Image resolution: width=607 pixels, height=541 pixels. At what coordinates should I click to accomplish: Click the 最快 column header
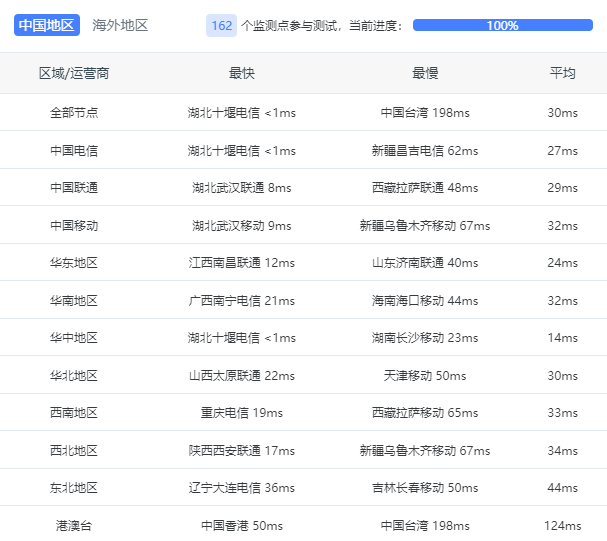pyautogui.click(x=242, y=73)
